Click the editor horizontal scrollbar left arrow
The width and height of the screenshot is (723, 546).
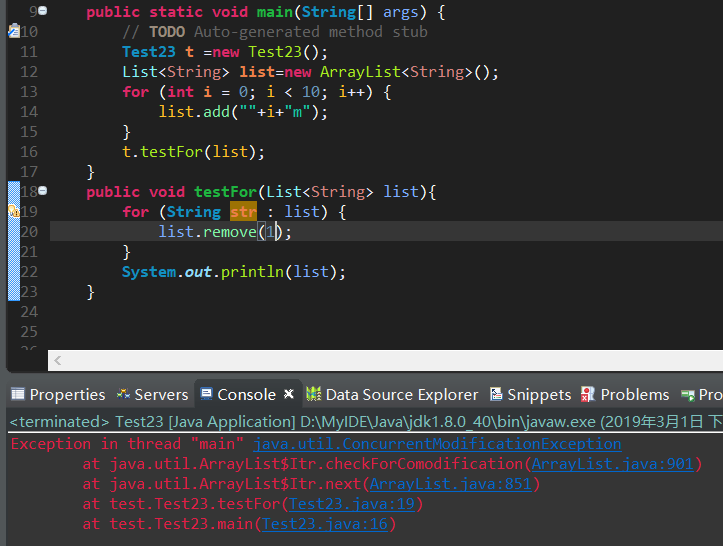[x=58, y=360]
